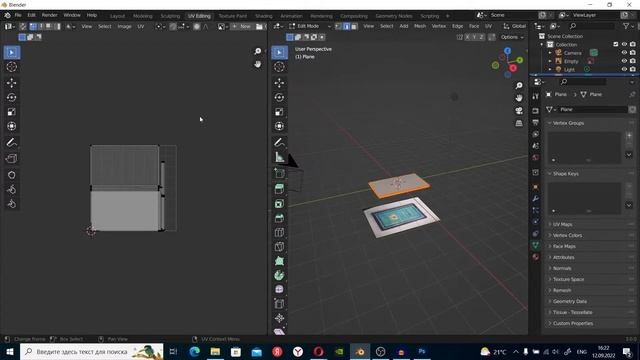Click the zoom magnifier in UV editor

click(258, 51)
